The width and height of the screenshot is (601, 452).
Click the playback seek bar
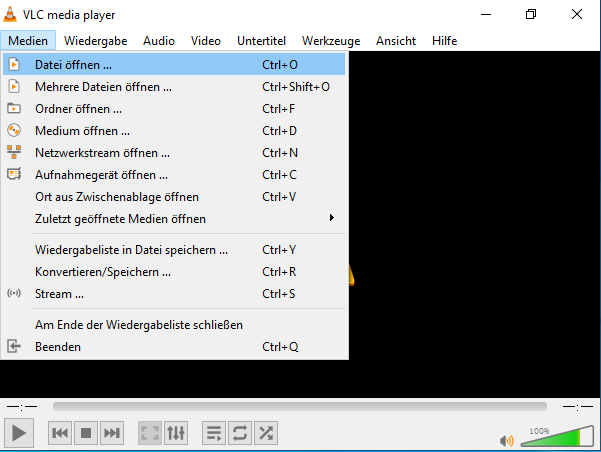[x=300, y=406]
